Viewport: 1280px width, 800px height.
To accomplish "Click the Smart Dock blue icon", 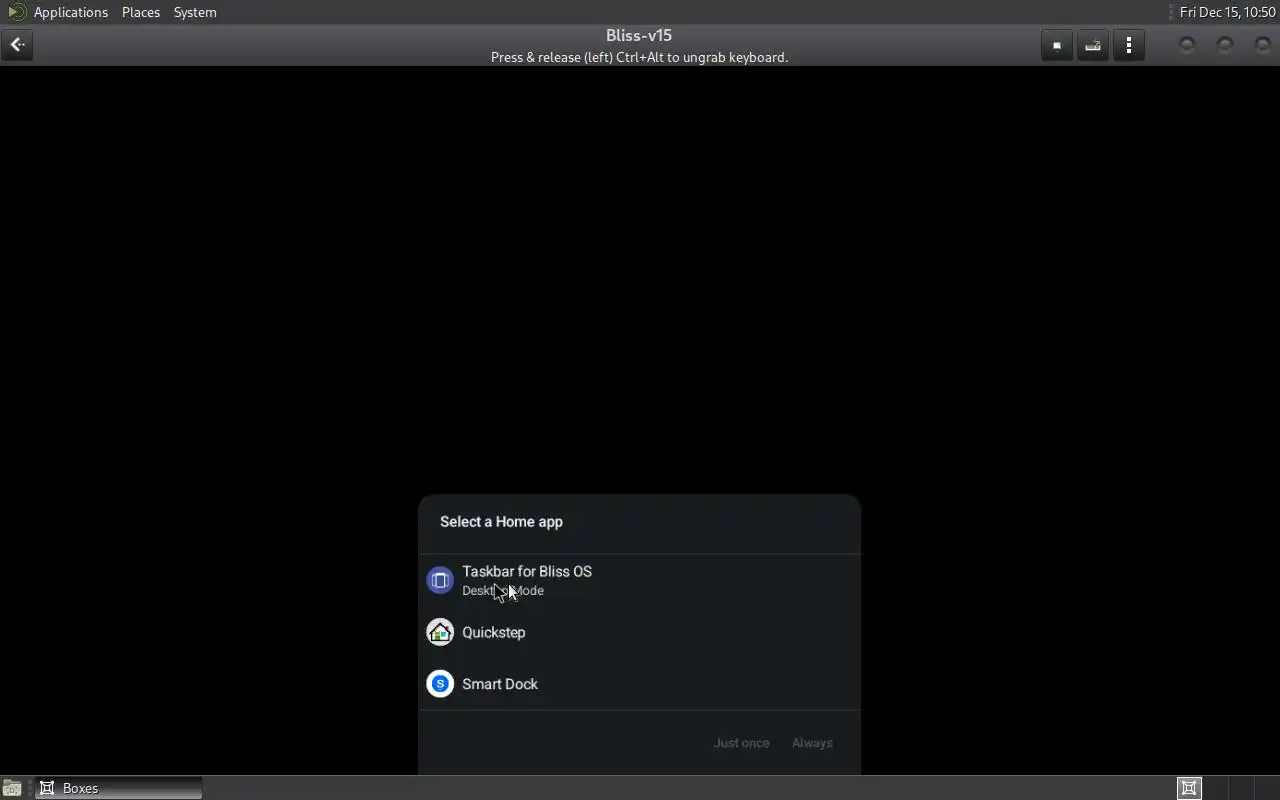I will pos(440,684).
